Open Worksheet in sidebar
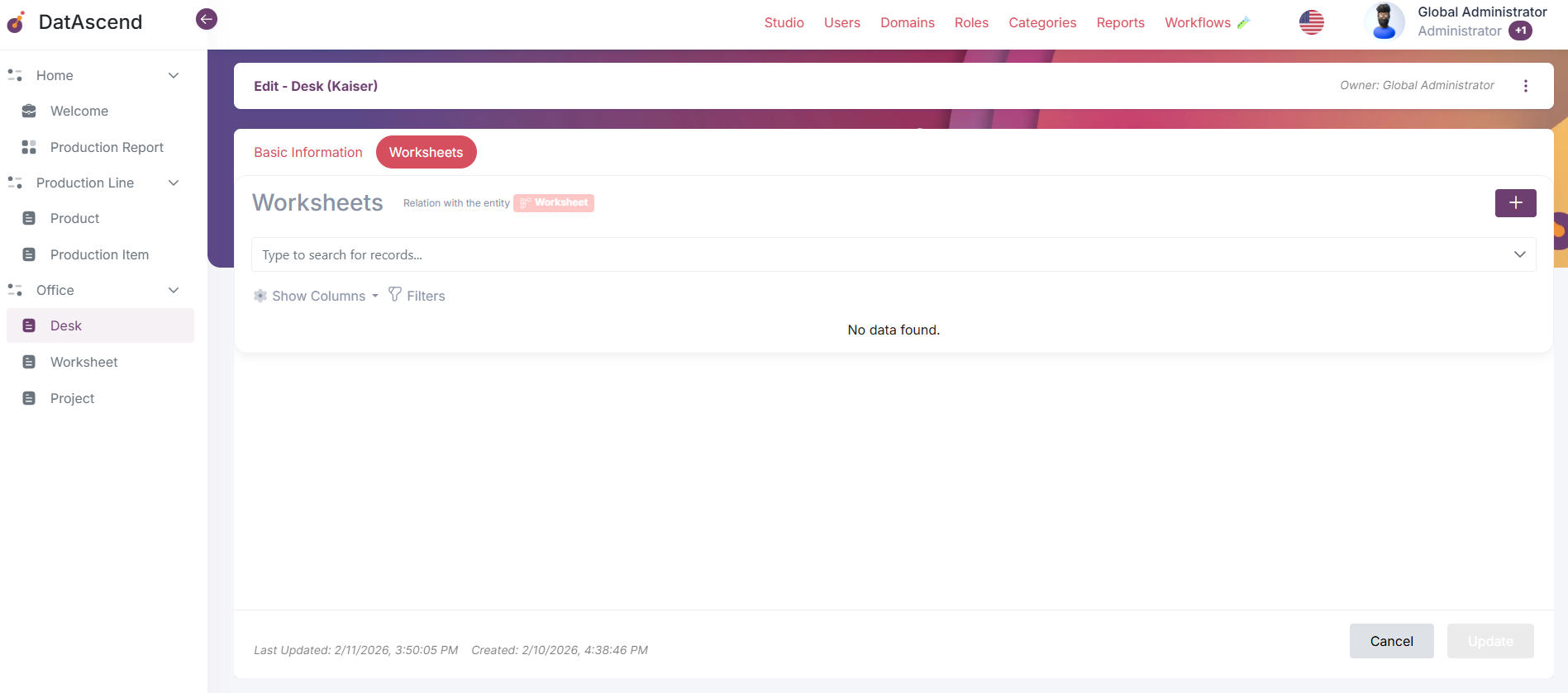1568x693 pixels. (83, 362)
